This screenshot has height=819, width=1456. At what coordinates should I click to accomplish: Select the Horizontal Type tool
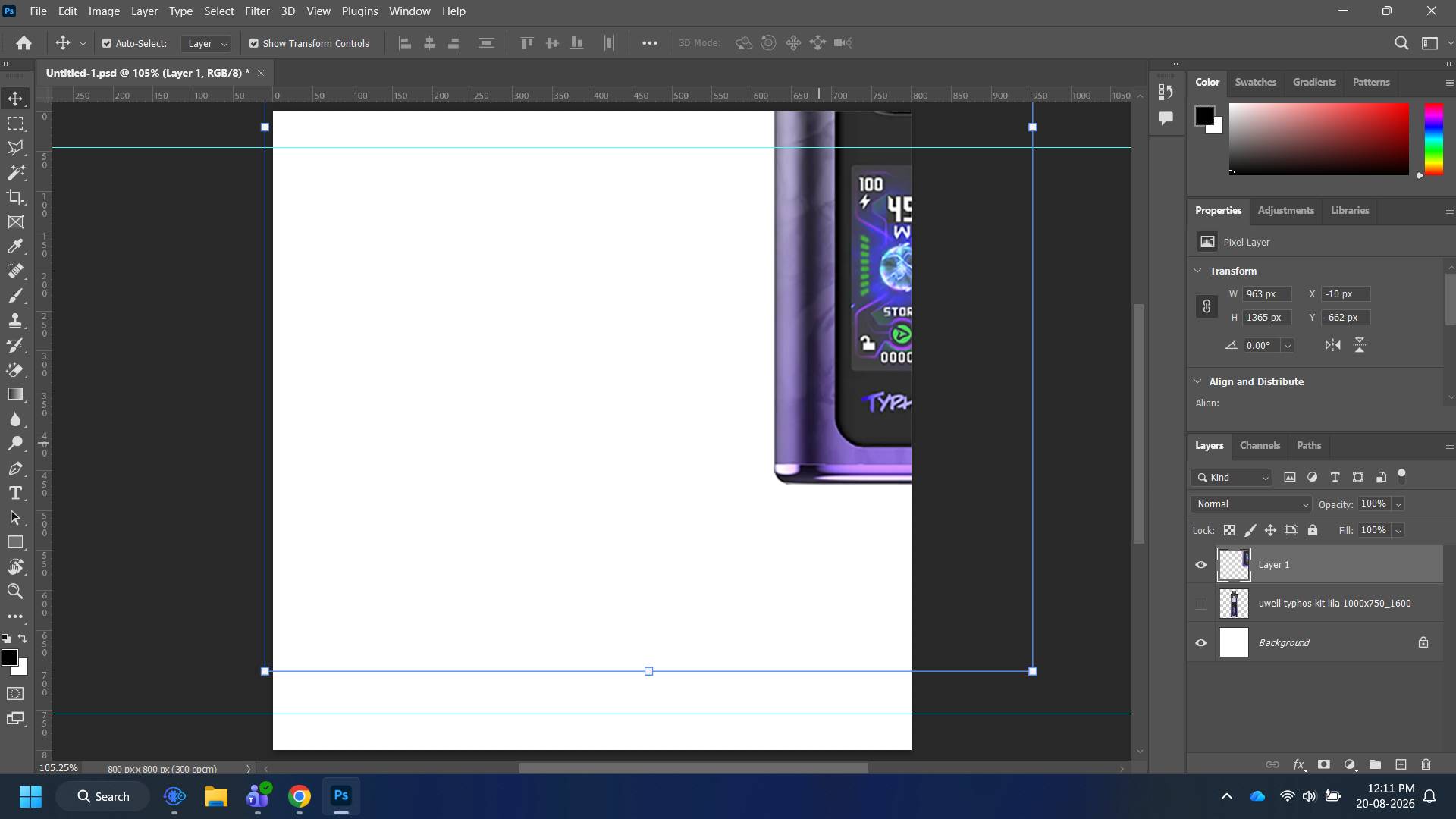pos(15,493)
